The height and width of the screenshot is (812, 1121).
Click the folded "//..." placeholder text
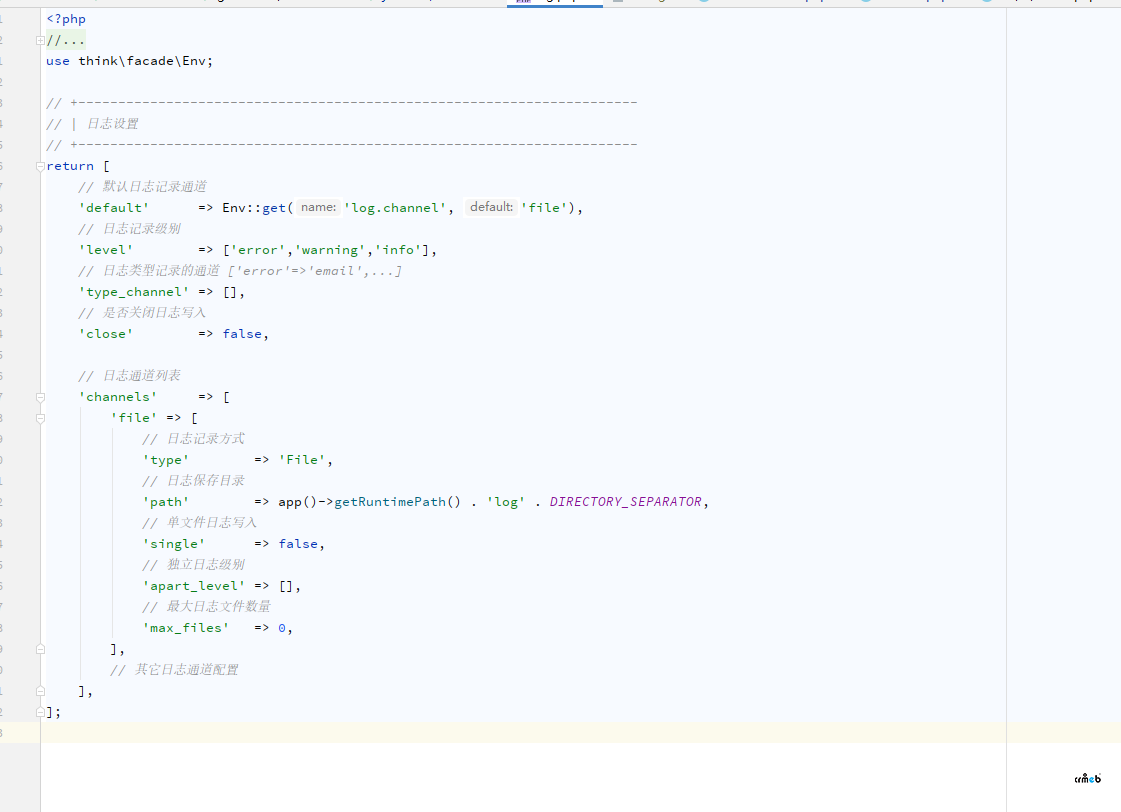66,40
